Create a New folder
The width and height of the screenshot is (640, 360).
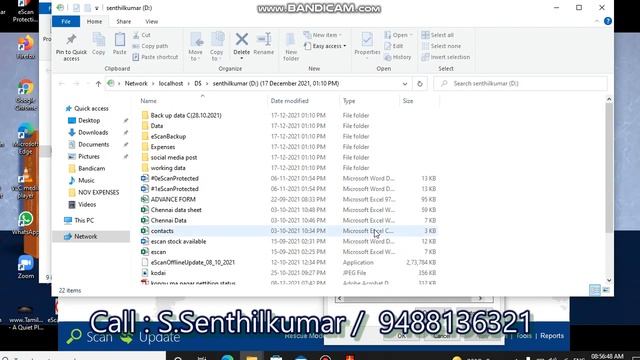coord(291,47)
